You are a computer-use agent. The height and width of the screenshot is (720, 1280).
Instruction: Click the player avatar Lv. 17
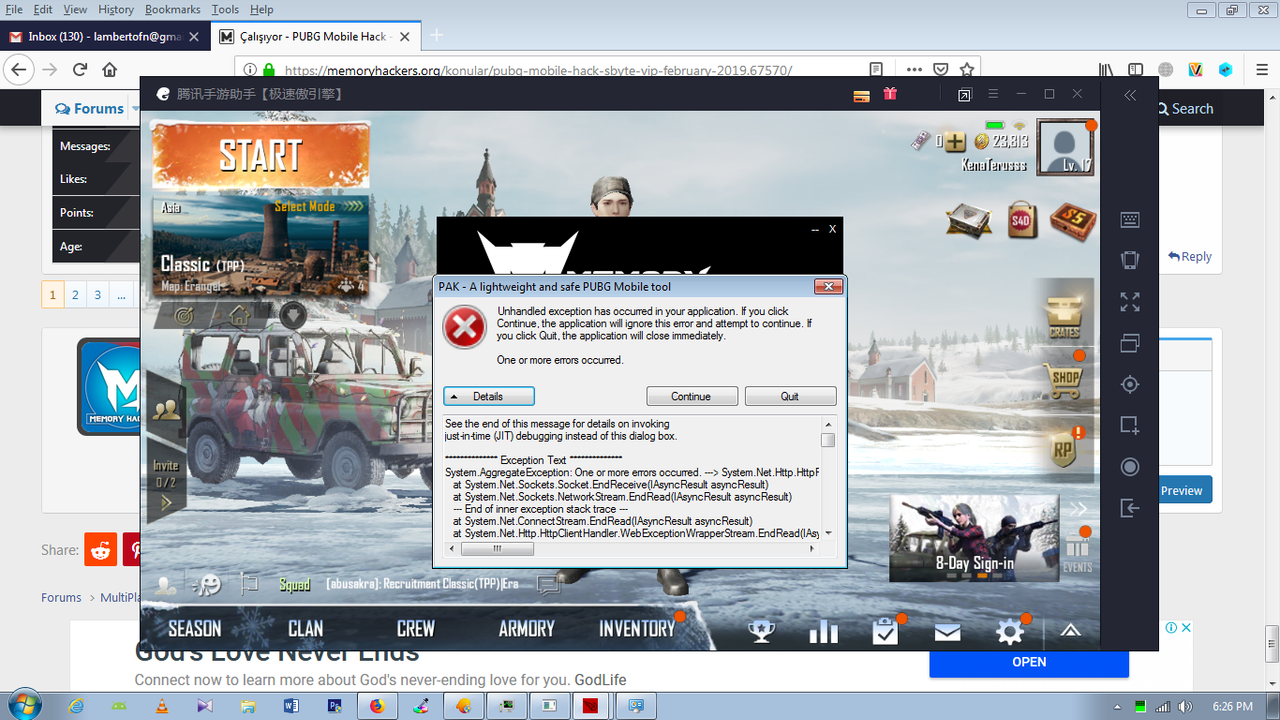[x=1064, y=147]
